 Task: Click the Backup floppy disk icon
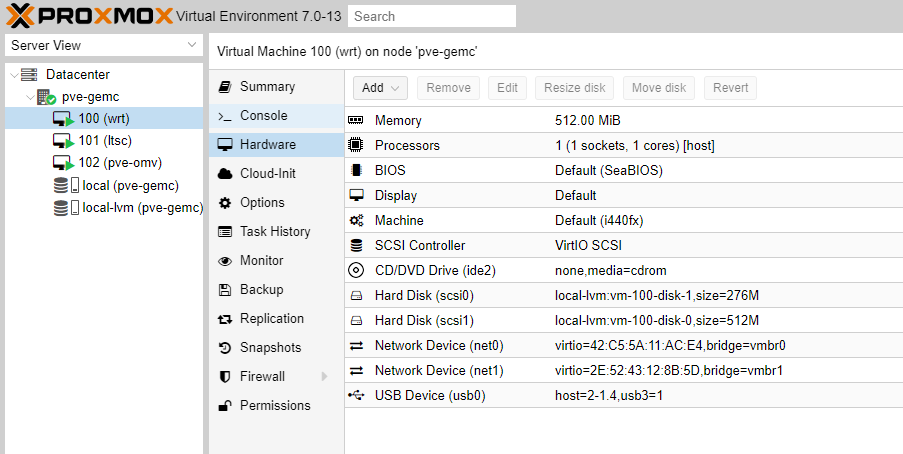(x=225, y=290)
